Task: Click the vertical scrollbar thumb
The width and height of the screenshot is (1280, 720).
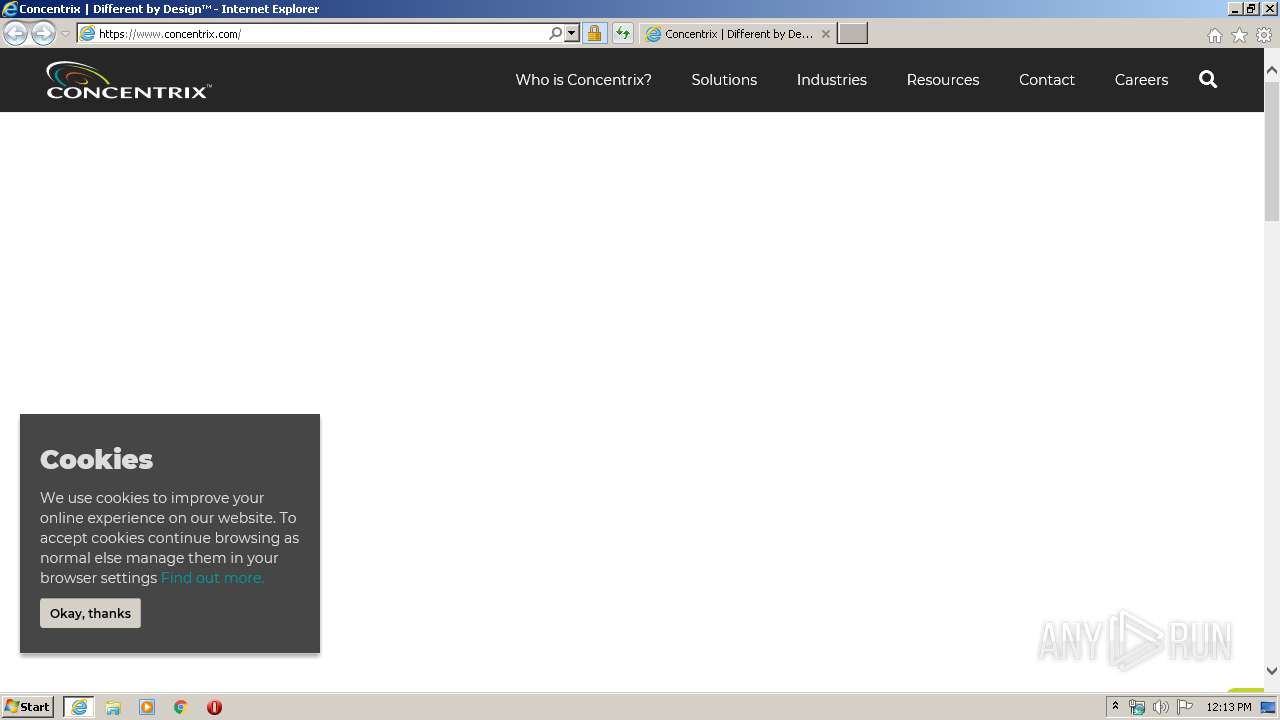Action: pos(1272,151)
